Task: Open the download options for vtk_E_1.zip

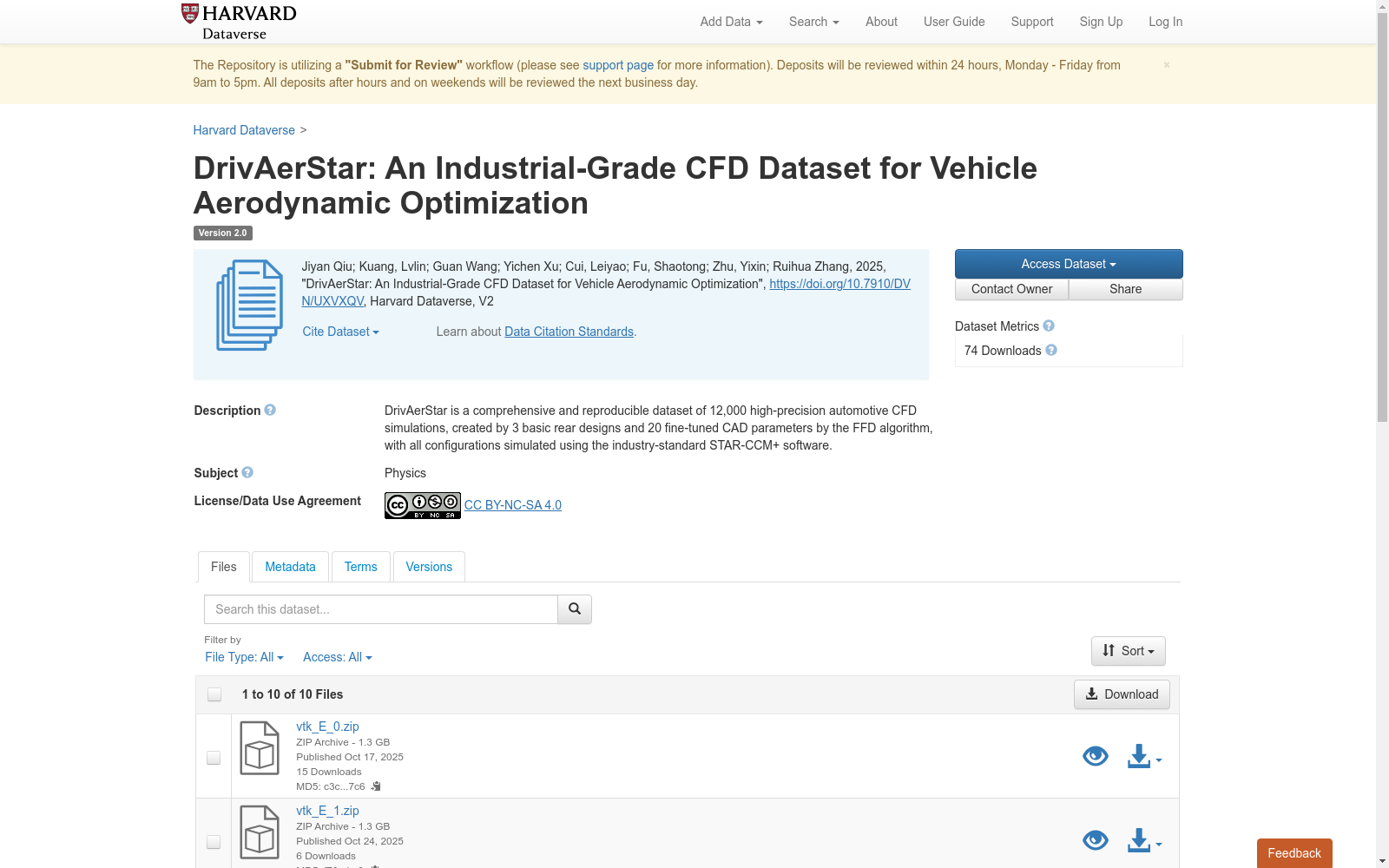Action: coord(1144,841)
